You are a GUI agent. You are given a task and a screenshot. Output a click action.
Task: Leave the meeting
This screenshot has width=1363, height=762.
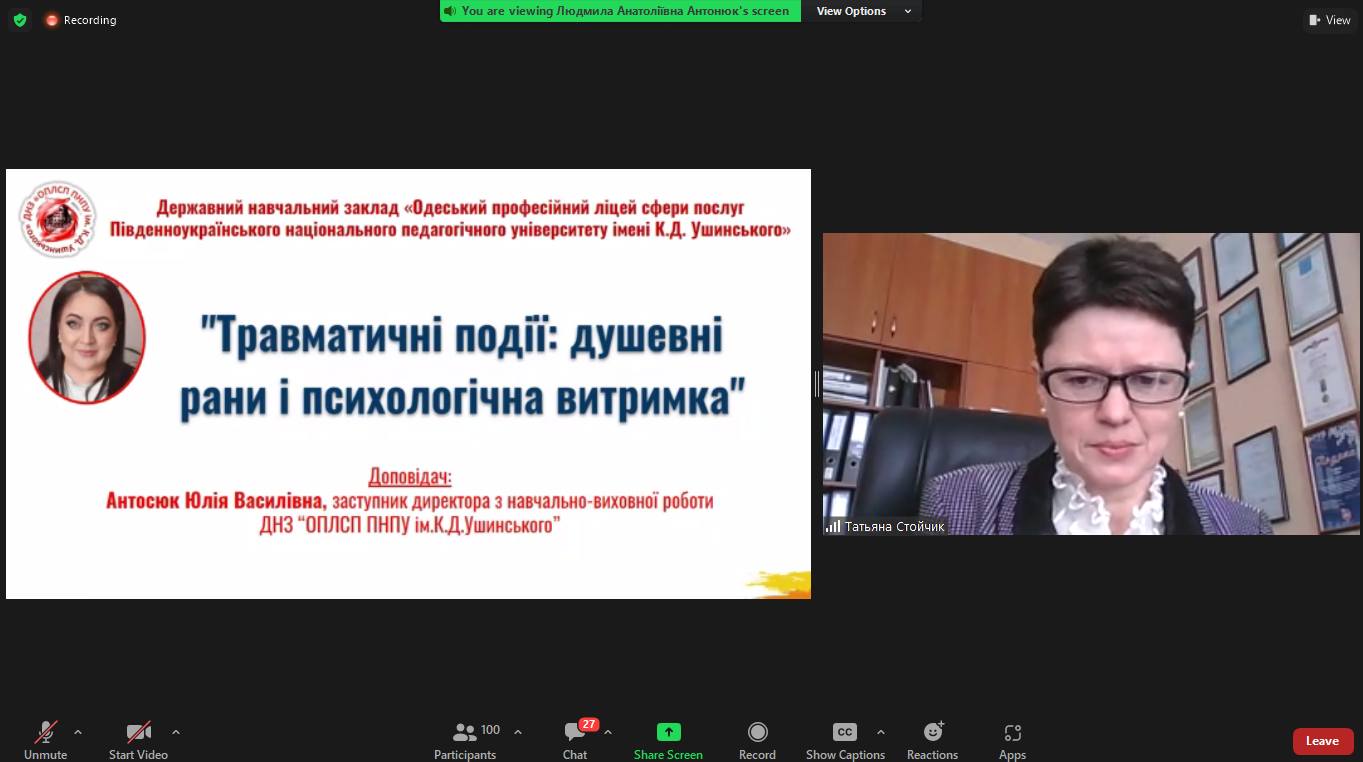pos(1322,741)
